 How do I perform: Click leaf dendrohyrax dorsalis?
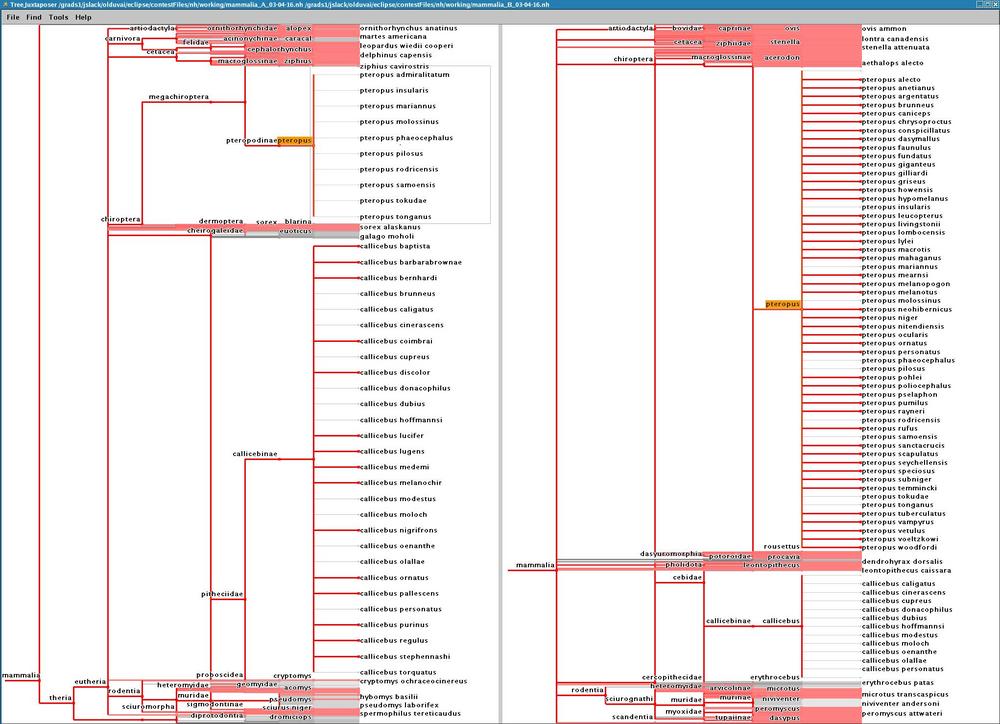click(x=902, y=562)
